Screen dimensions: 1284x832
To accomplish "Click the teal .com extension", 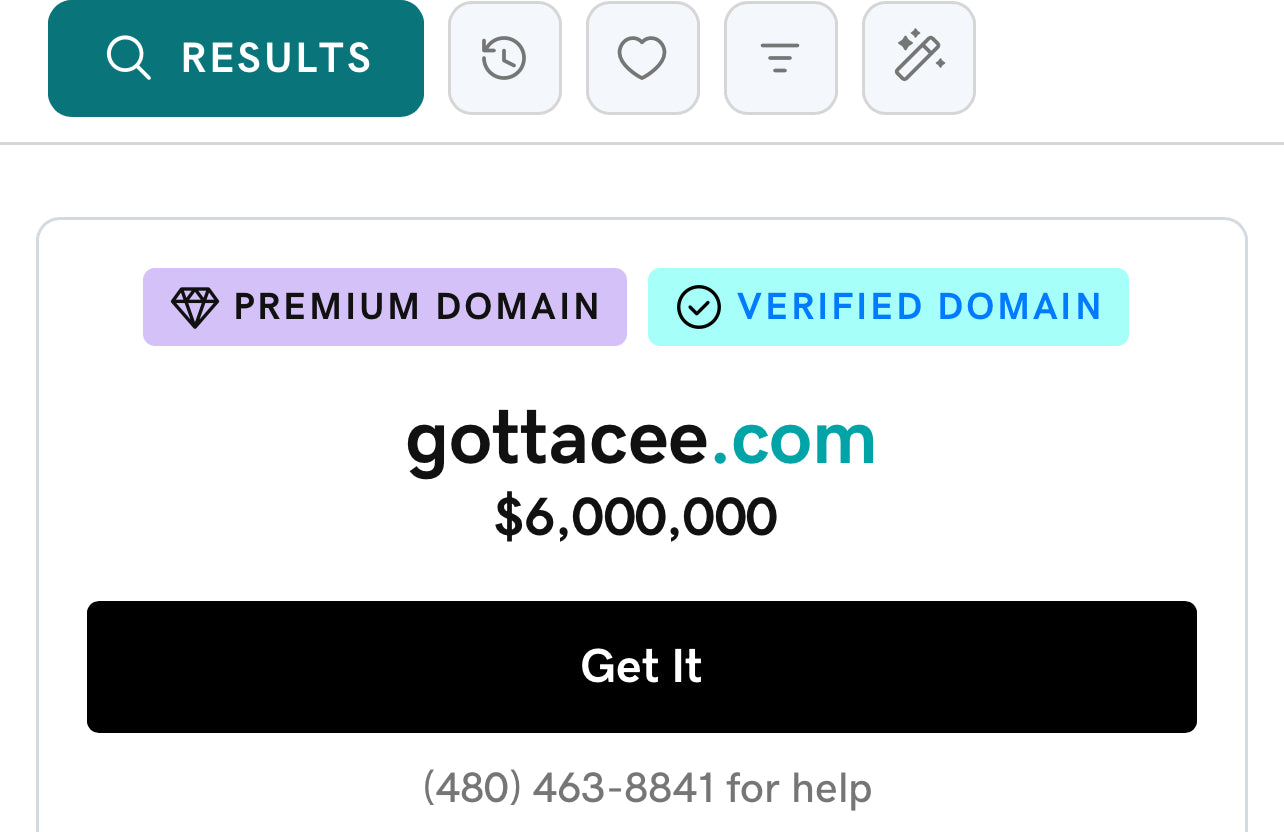I will (x=794, y=441).
